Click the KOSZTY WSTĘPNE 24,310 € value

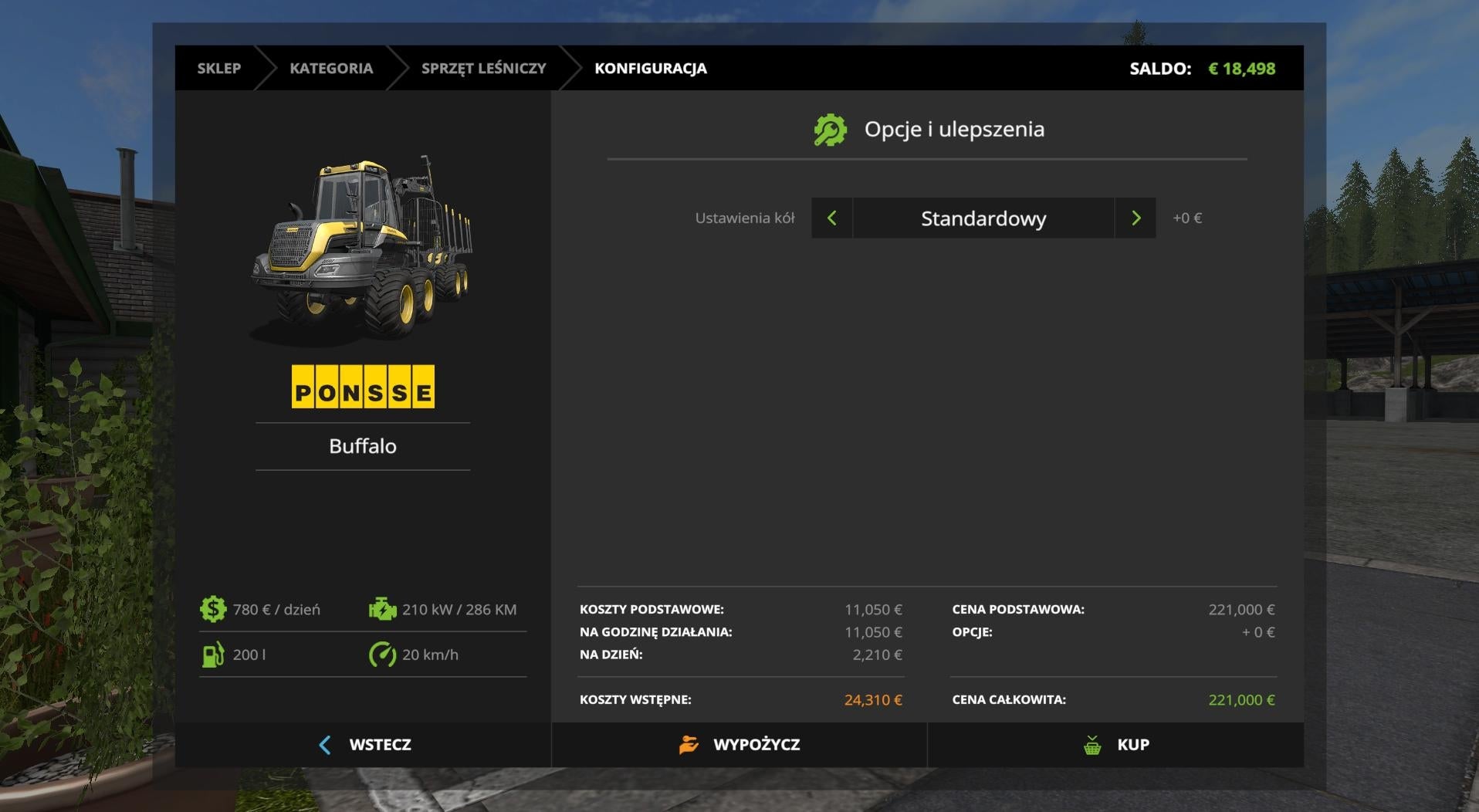tap(873, 700)
